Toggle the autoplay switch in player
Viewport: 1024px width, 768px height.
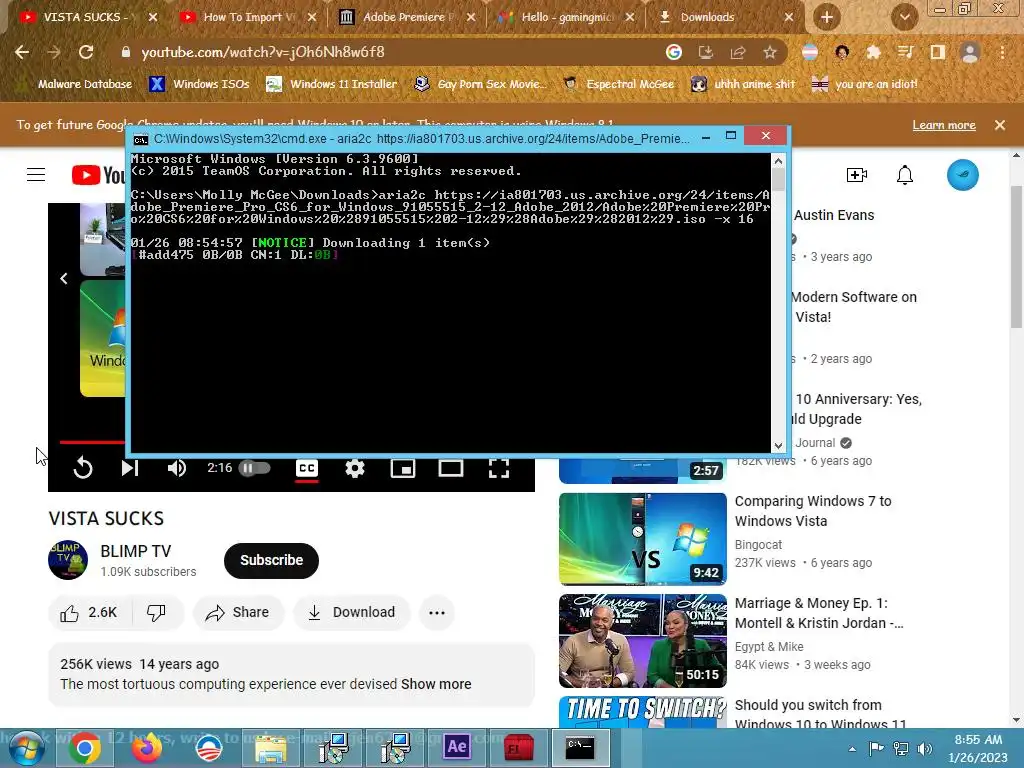[255, 468]
